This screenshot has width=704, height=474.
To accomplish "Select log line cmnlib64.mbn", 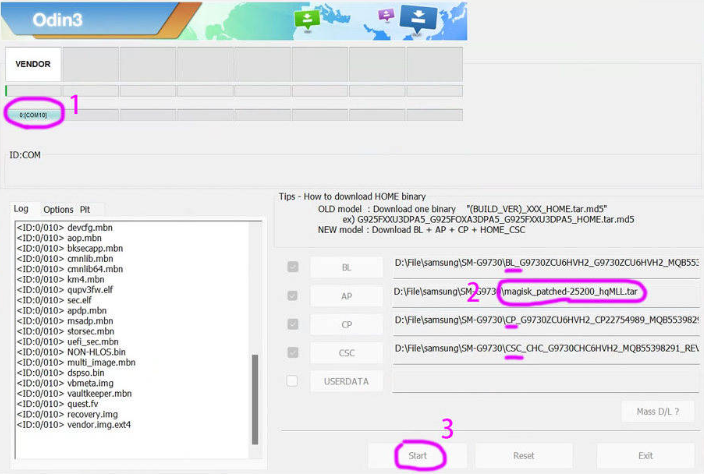I will (x=70, y=269).
